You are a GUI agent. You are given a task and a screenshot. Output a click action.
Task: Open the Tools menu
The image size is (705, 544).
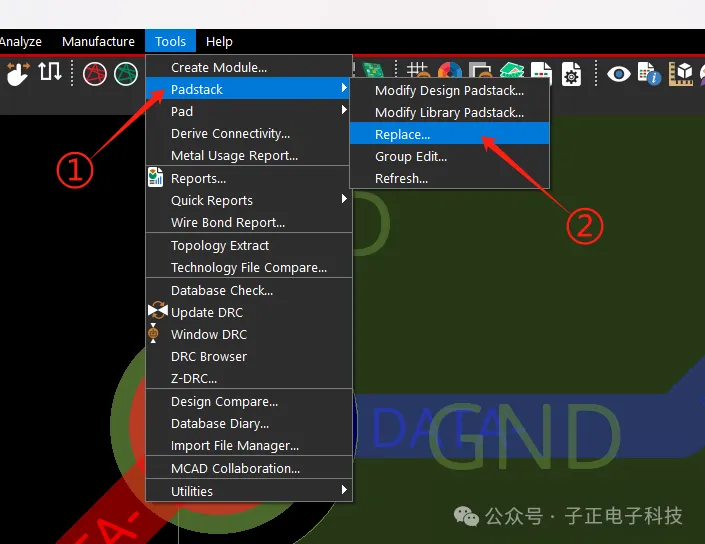170,41
